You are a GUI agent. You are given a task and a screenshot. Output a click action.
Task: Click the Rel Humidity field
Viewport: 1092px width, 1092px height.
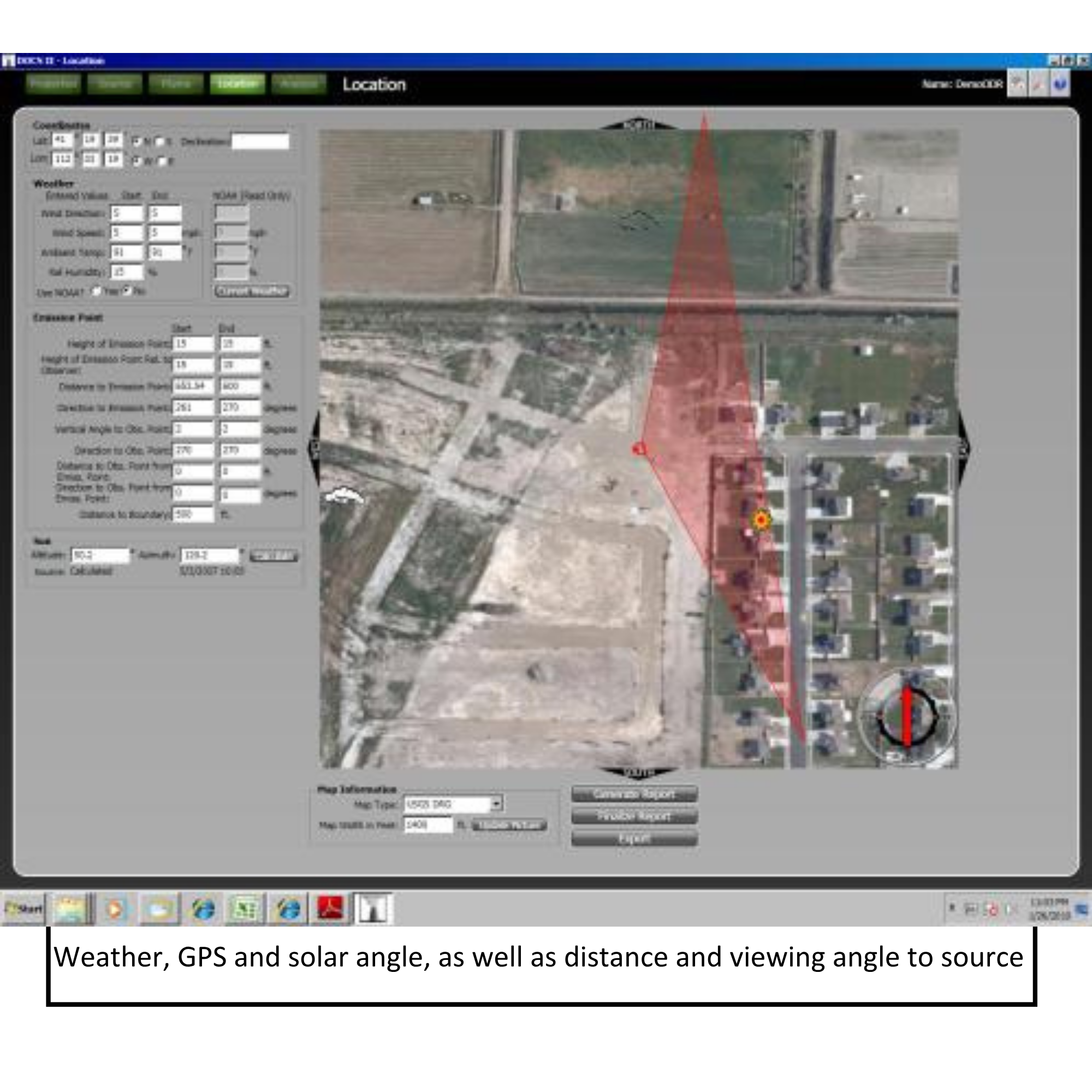coord(127,272)
